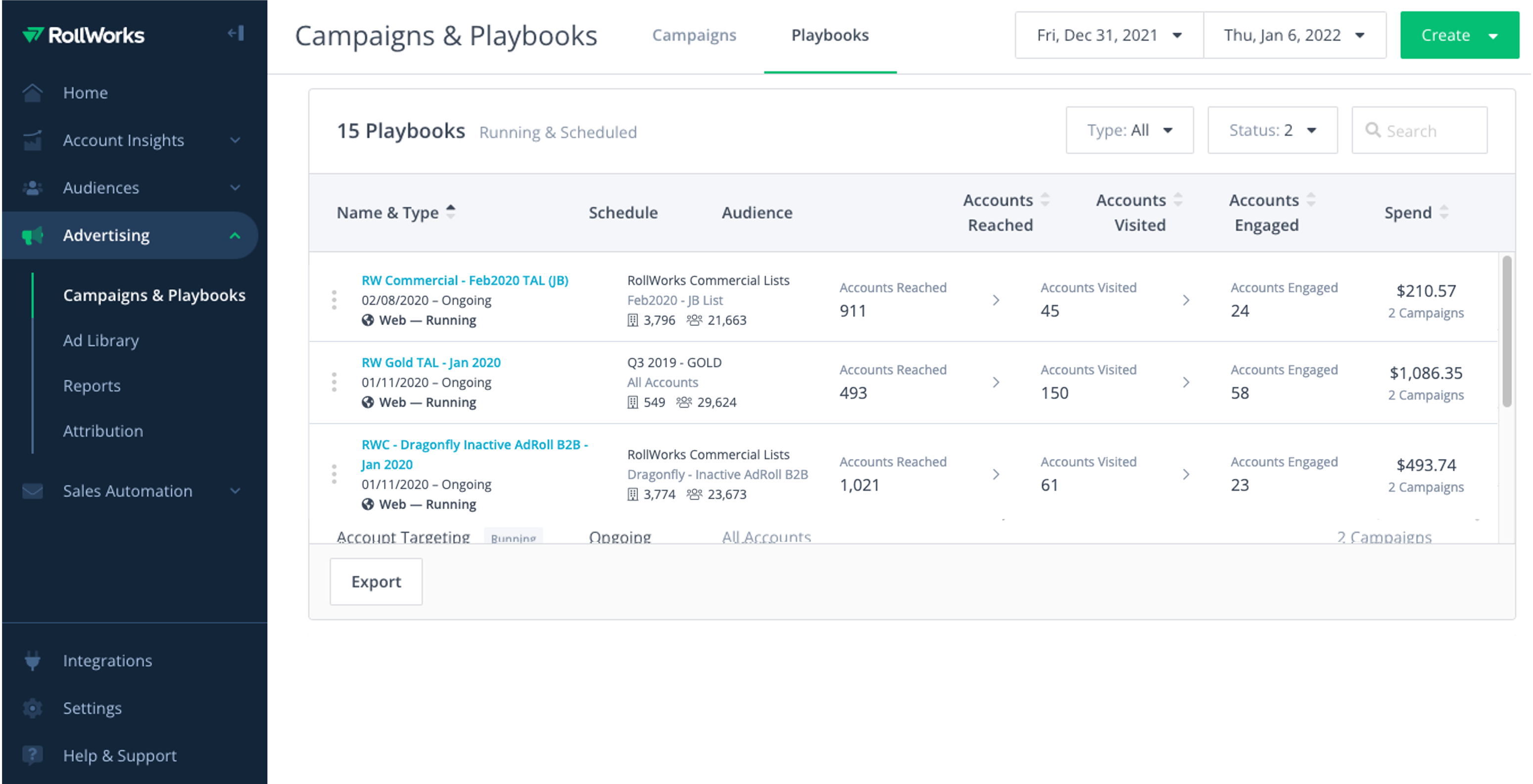Screen dimensions: 1533x784
Task: Open the Feb2020 - JB List audience link
Action: pyautogui.click(x=675, y=300)
